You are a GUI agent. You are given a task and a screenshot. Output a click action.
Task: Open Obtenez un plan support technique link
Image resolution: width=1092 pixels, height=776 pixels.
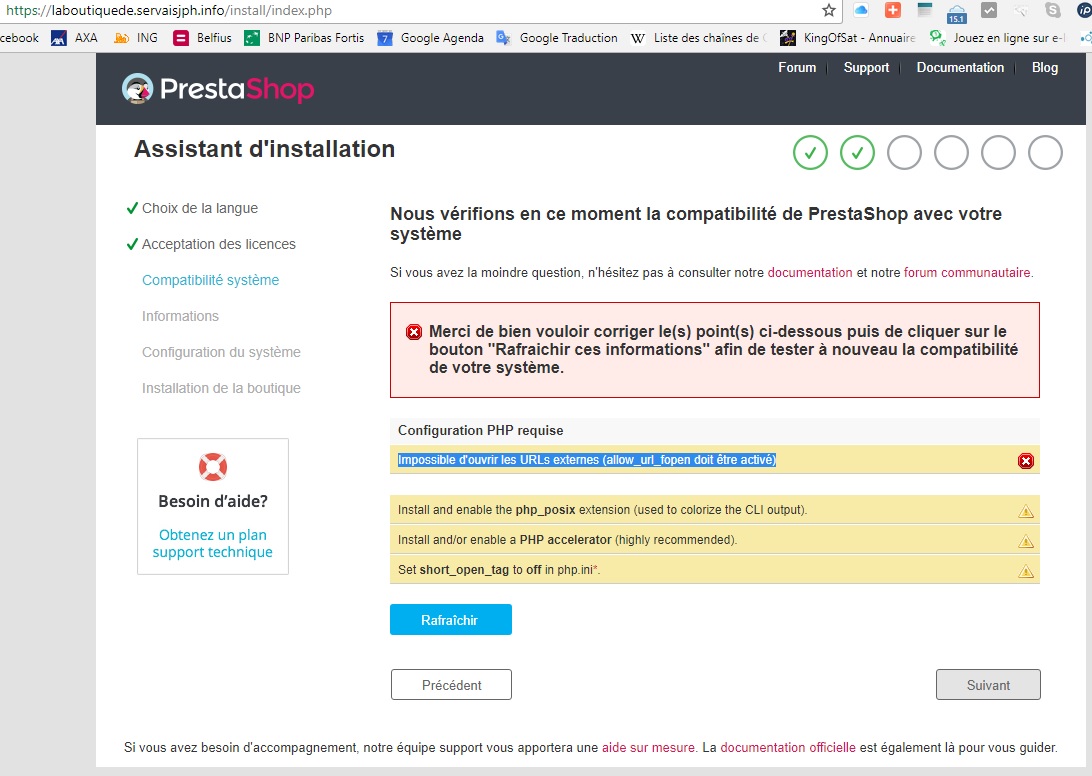[x=212, y=543]
